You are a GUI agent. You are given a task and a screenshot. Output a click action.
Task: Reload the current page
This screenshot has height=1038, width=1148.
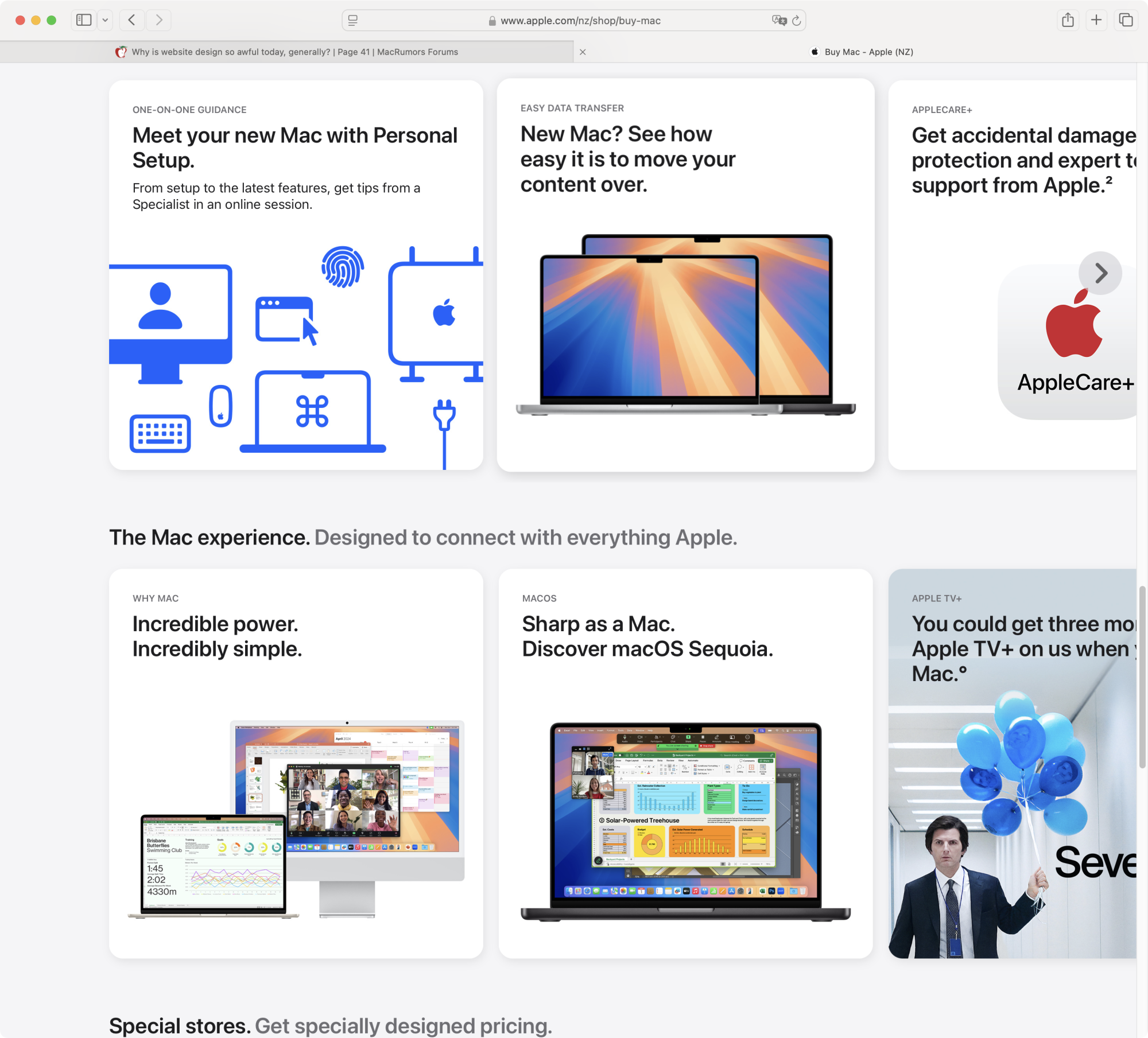tap(797, 21)
